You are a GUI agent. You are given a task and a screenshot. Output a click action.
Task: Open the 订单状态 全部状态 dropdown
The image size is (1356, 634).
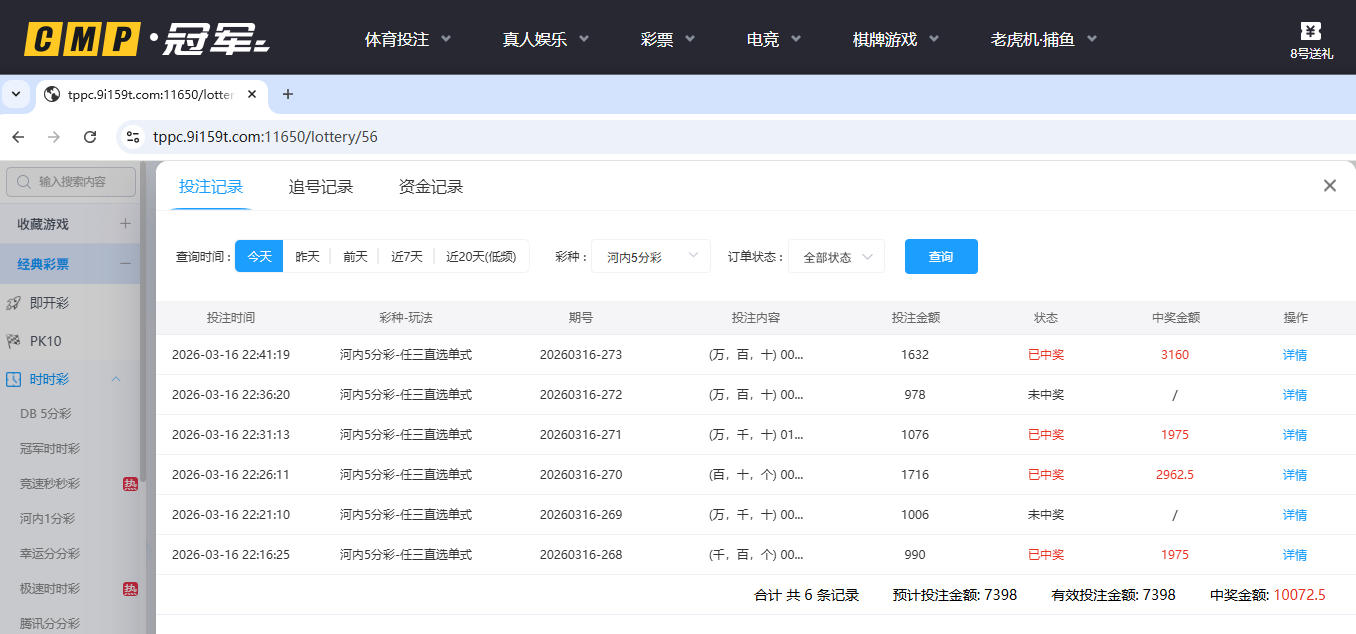pyautogui.click(x=836, y=257)
